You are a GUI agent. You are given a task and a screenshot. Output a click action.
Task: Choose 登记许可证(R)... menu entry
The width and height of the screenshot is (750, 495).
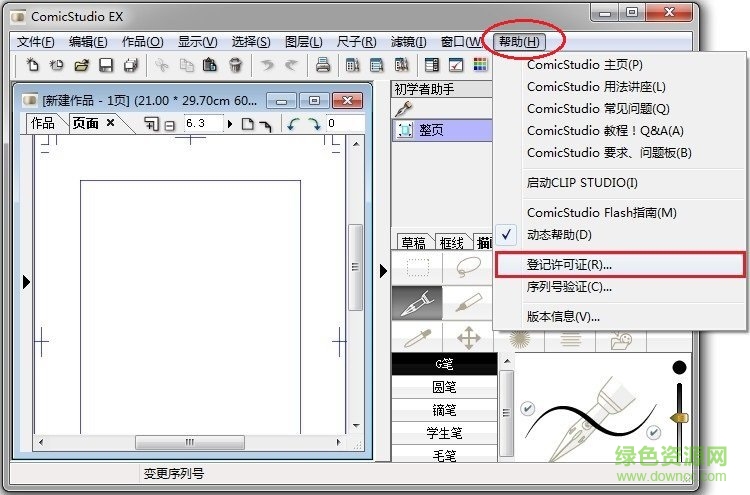[620, 264]
